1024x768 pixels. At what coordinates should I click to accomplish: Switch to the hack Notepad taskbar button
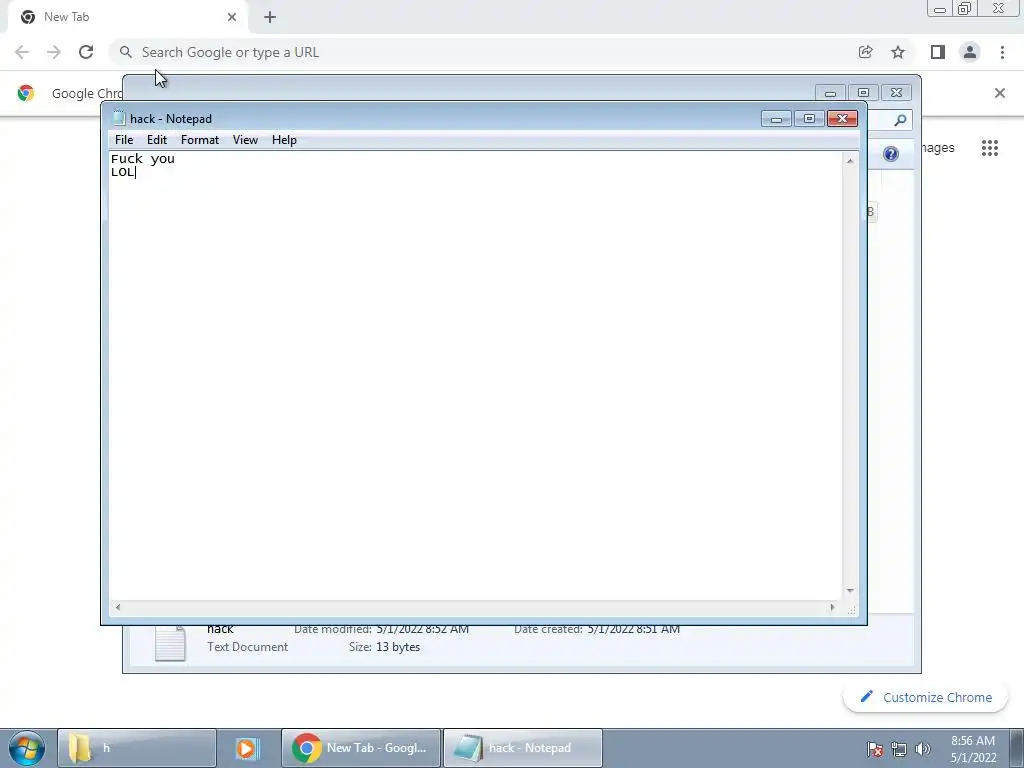coord(522,748)
